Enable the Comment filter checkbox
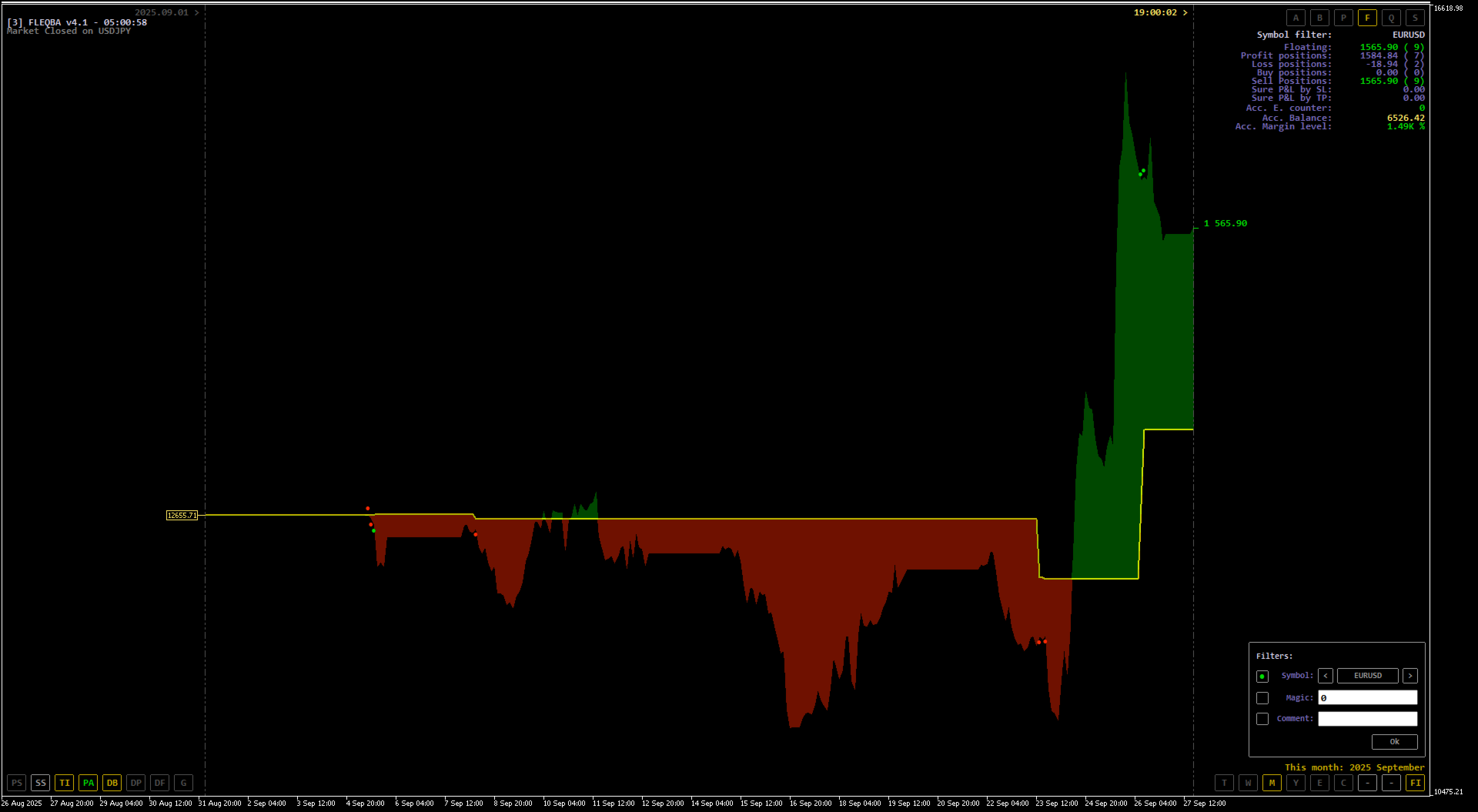1478x812 pixels. [x=1262, y=719]
